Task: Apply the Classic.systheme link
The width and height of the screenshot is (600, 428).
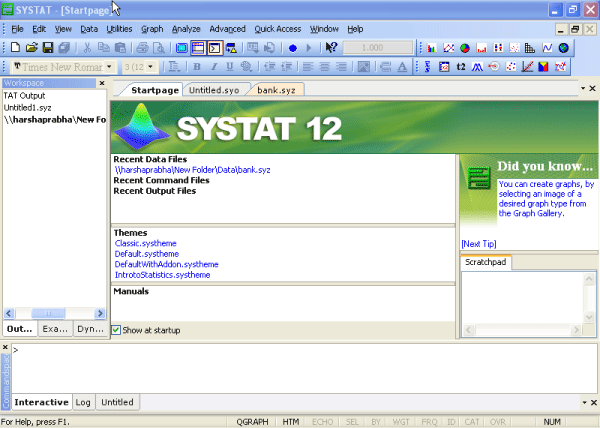Action: coord(145,243)
